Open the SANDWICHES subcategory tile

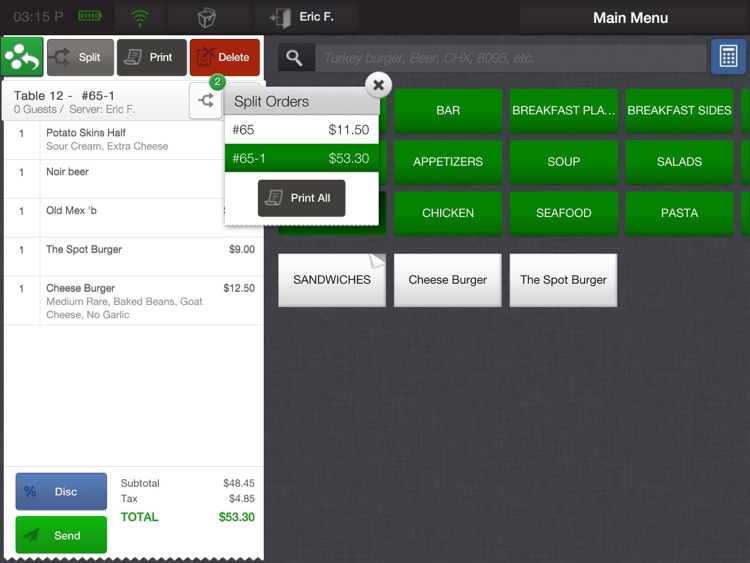tap(332, 280)
